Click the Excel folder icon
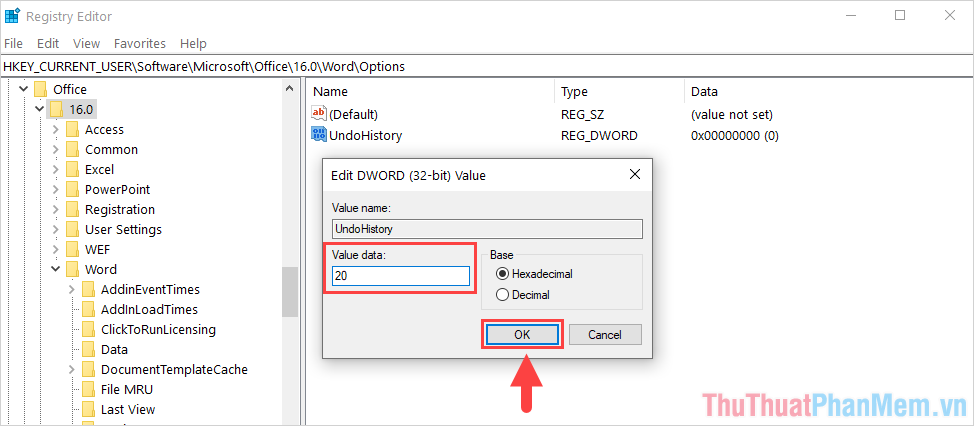This screenshot has height=426, width=974. coord(73,169)
